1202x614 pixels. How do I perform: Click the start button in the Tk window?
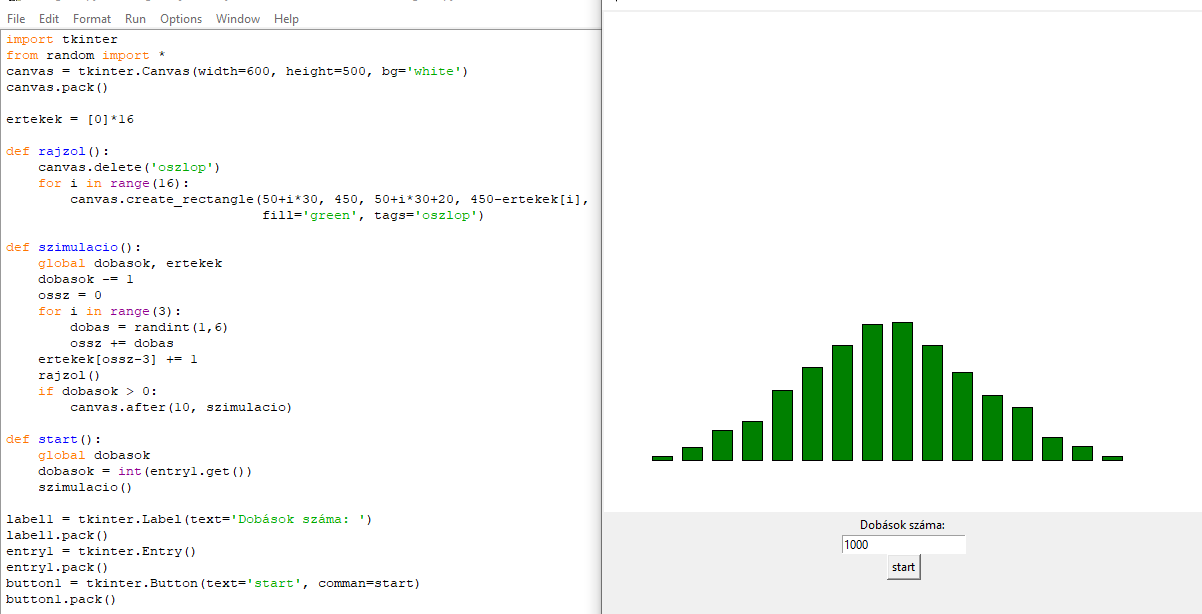[x=903, y=567]
